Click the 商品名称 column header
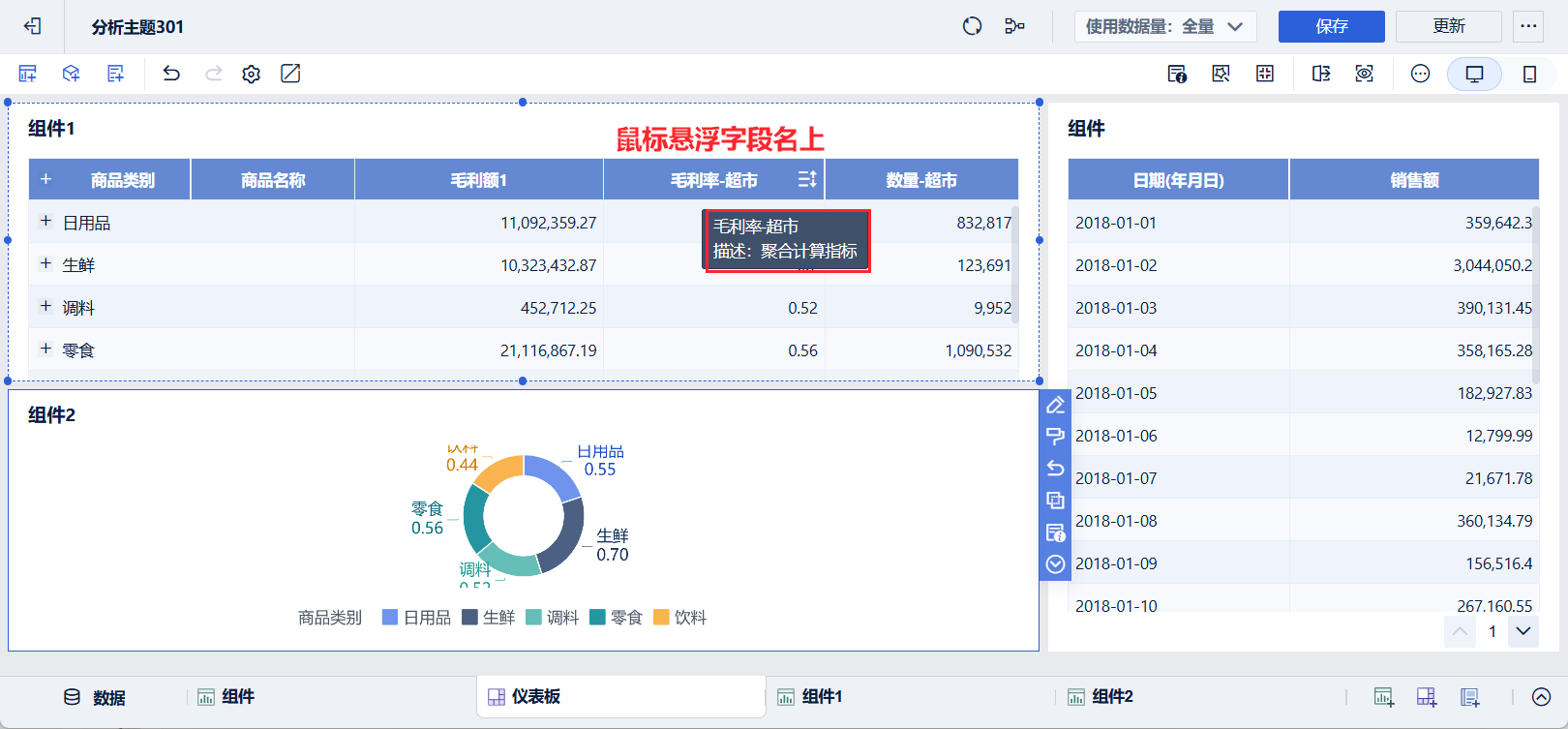Screen dimensions: 1568x729 273,180
